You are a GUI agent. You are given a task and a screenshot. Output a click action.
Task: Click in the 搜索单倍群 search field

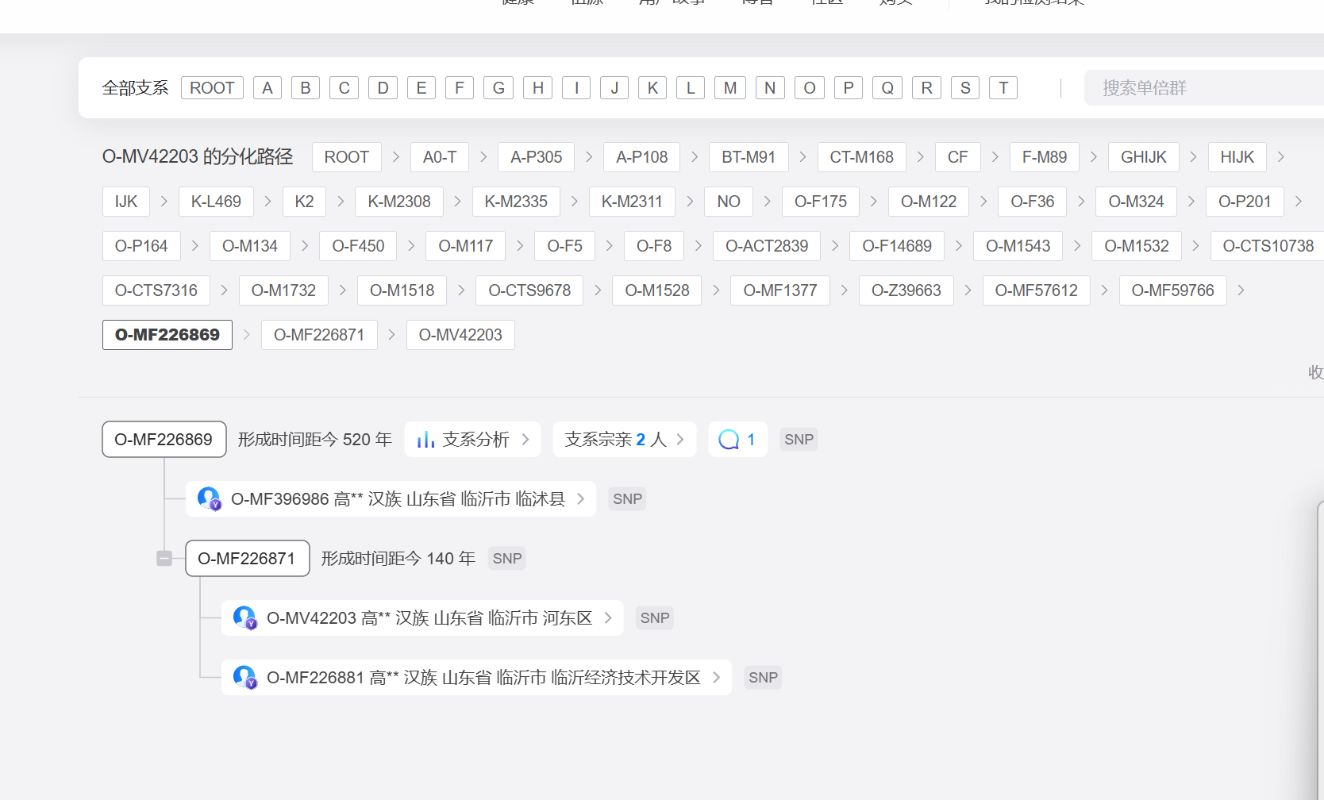1200,88
